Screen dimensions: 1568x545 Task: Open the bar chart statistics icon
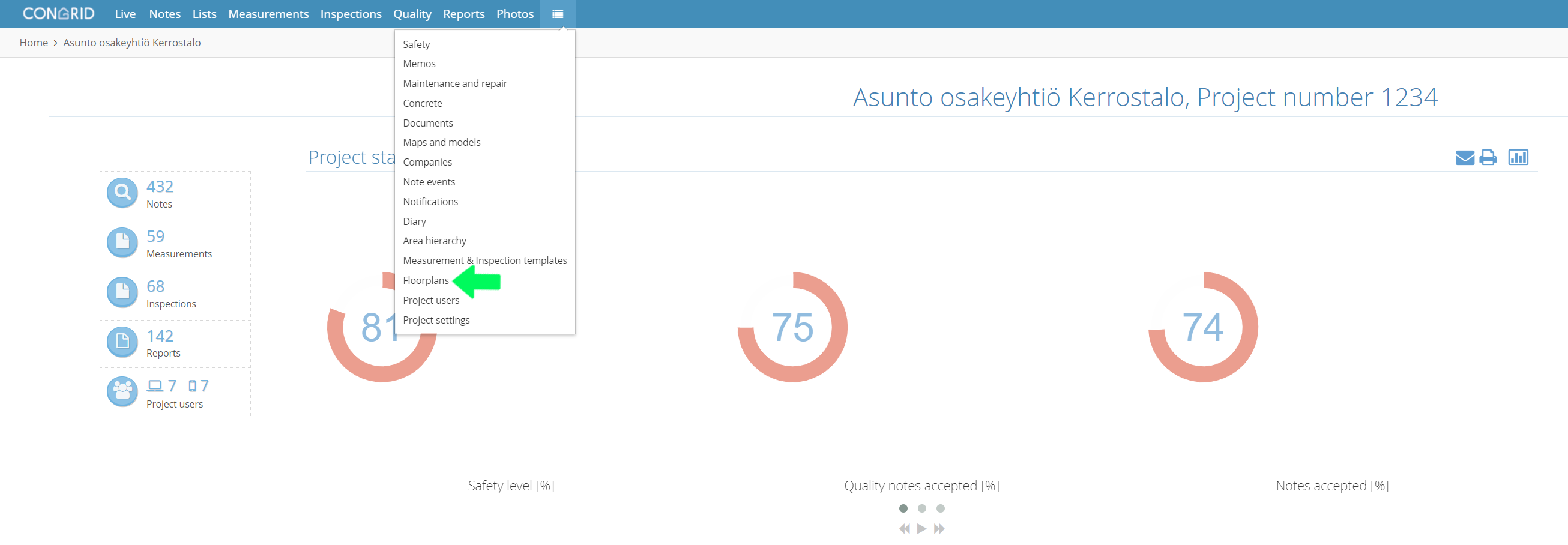pos(1518,157)
